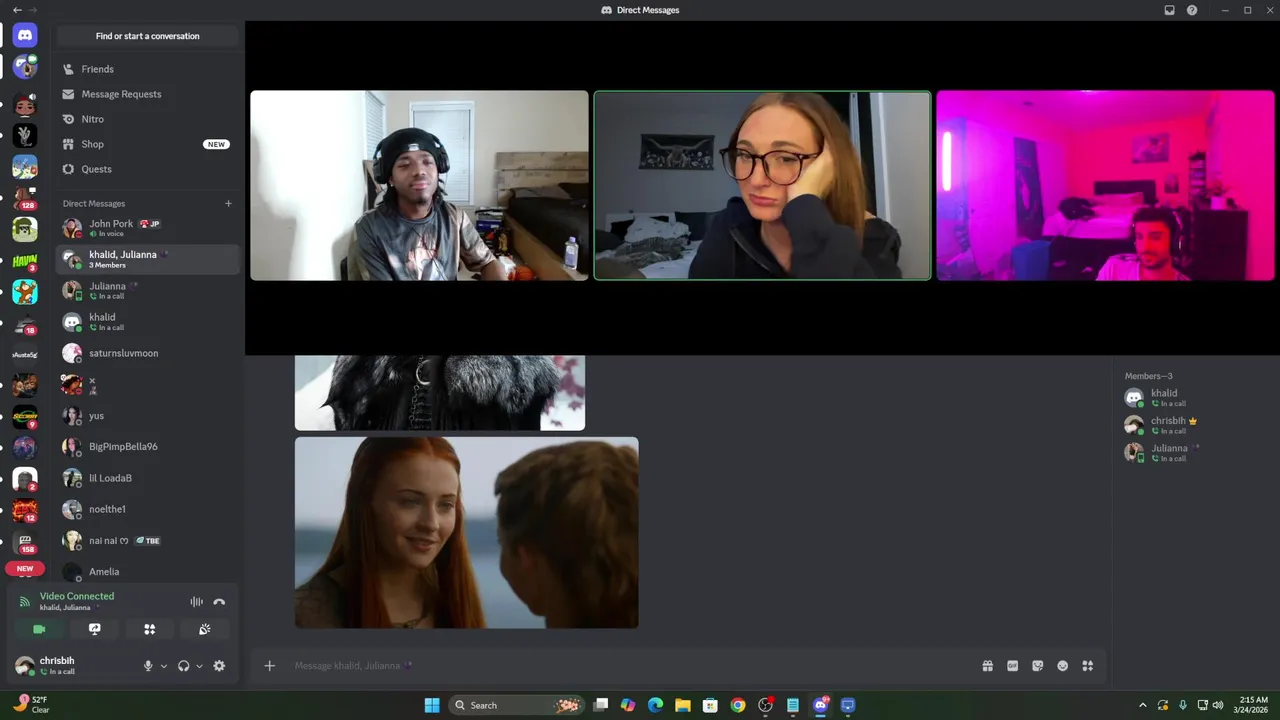Open Help question mark icon in title bar
The height and width of the screenshot is (720, 1280).
(x=1192, y=10)
